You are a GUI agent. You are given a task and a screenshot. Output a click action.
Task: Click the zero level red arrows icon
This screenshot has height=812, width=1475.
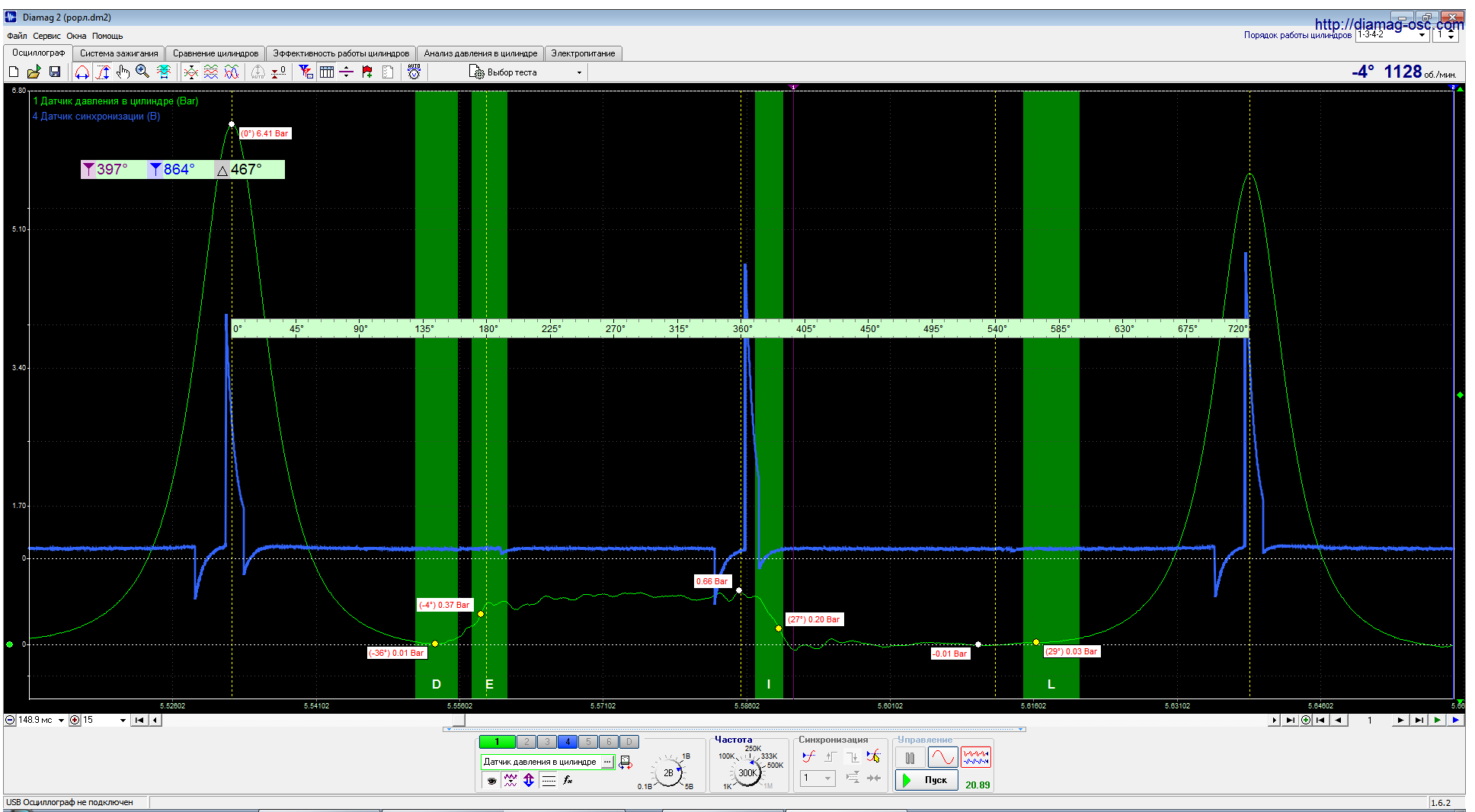[278, 72]
